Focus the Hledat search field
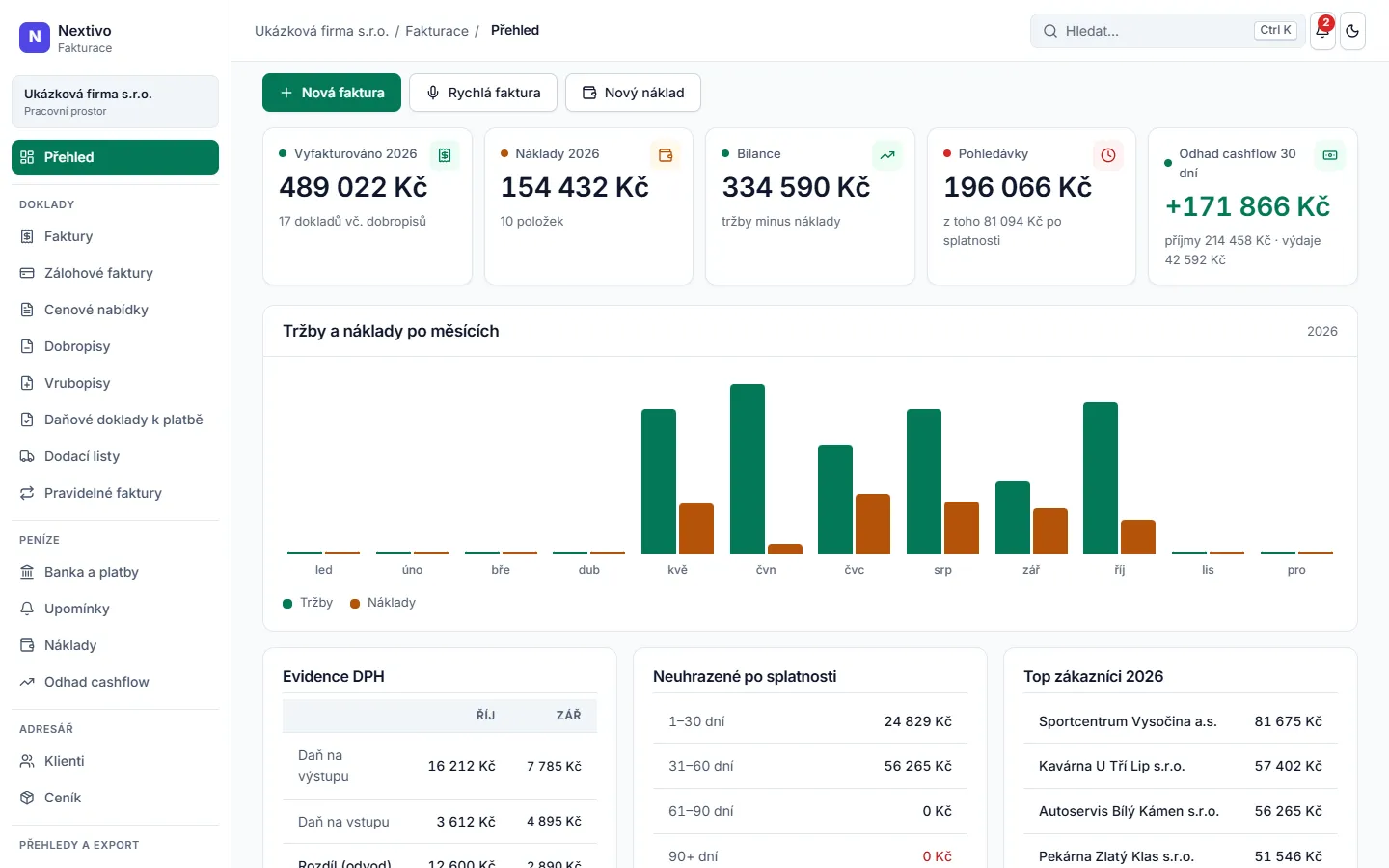Viewport: 1389px width, 868px height. pos(1167,31)
